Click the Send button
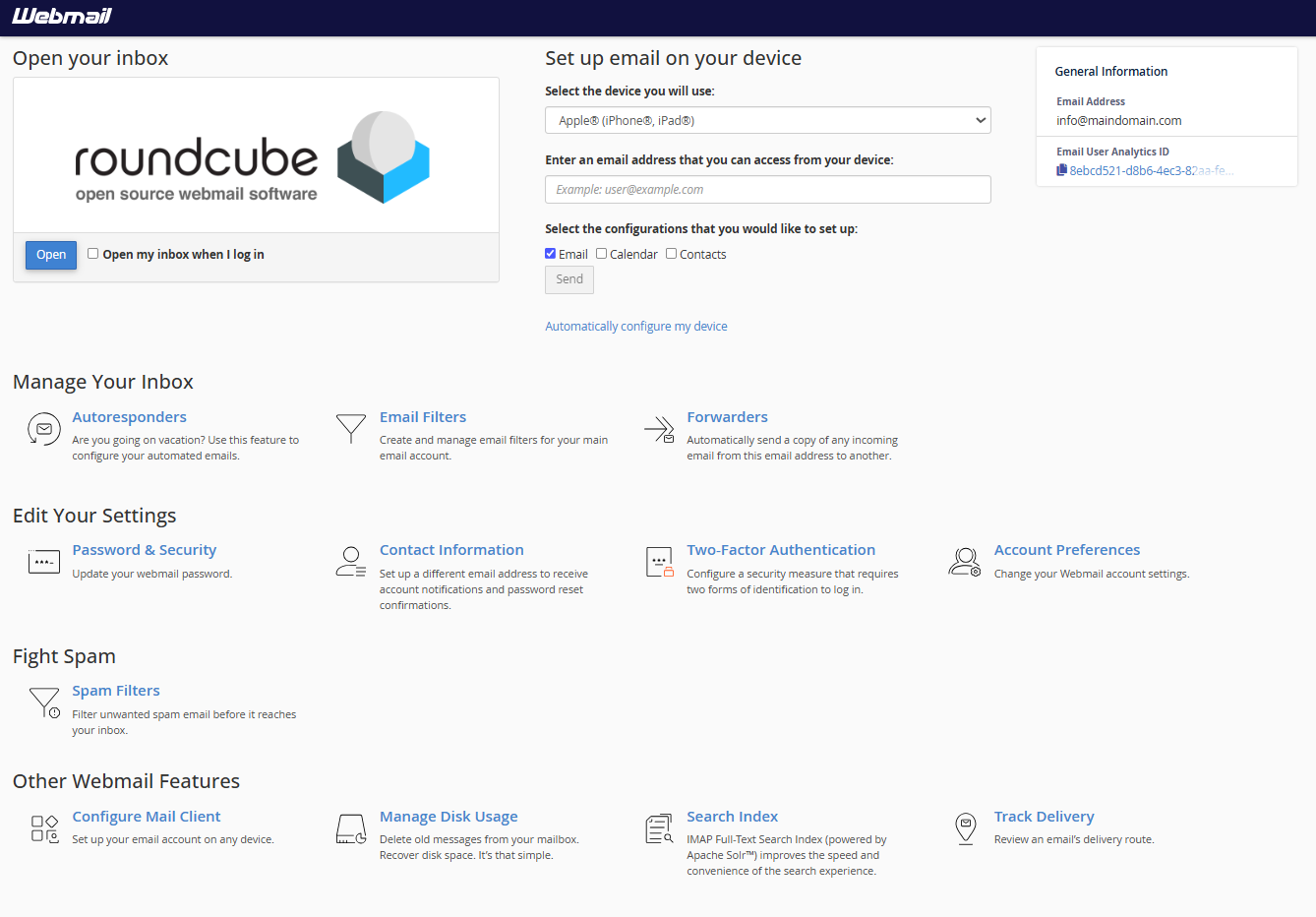The image size is (1316, 917). [569, 279]
